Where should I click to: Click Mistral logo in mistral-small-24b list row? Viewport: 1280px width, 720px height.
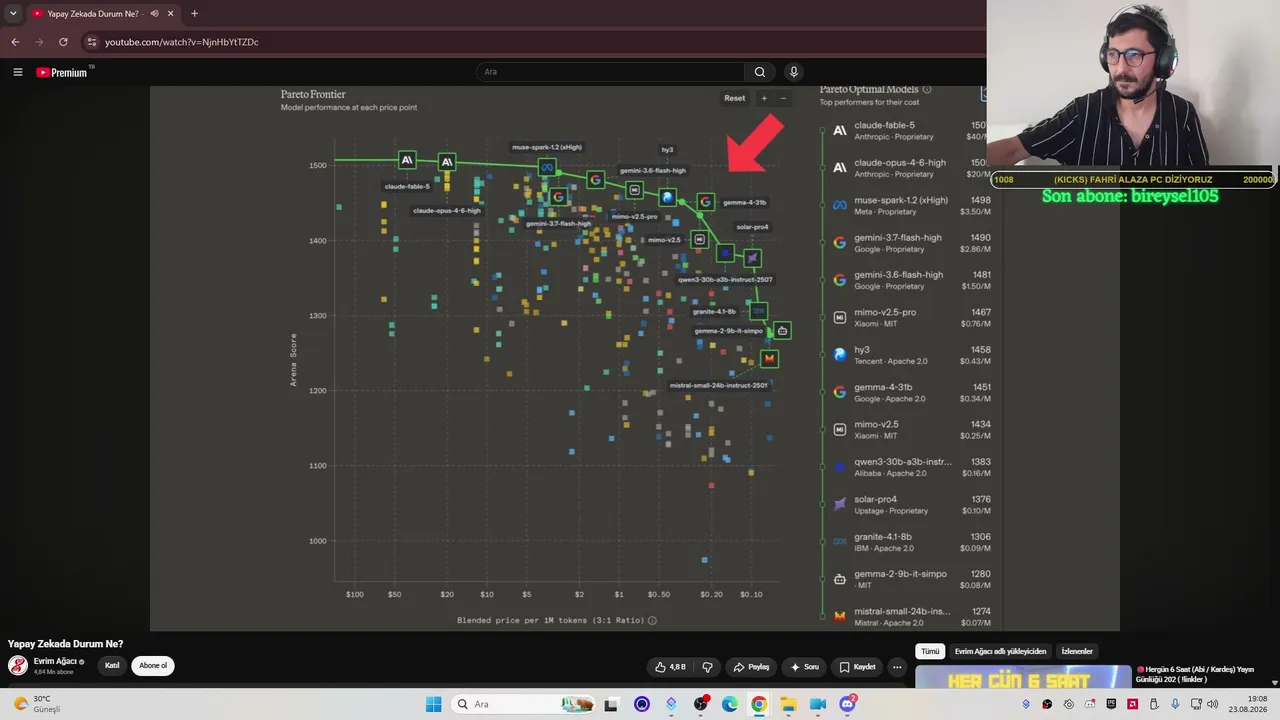click(840, 616)
